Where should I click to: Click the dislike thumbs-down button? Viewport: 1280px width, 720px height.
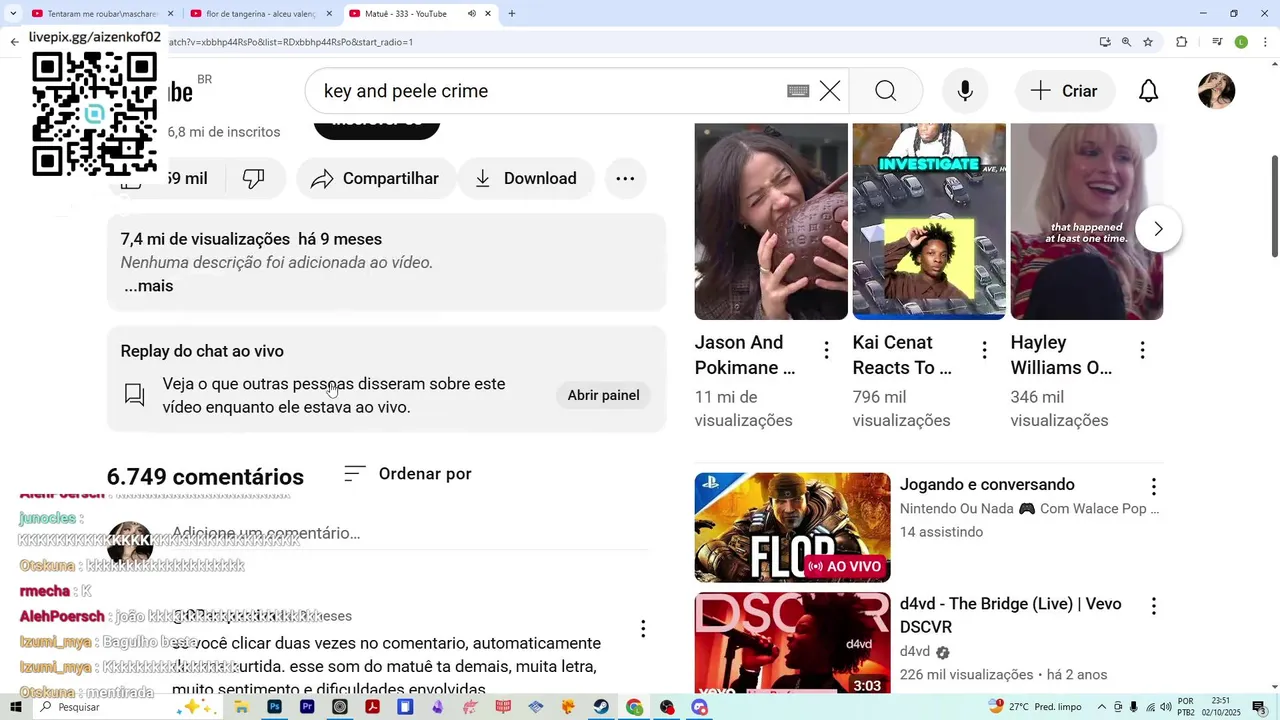tap(253, 178)
